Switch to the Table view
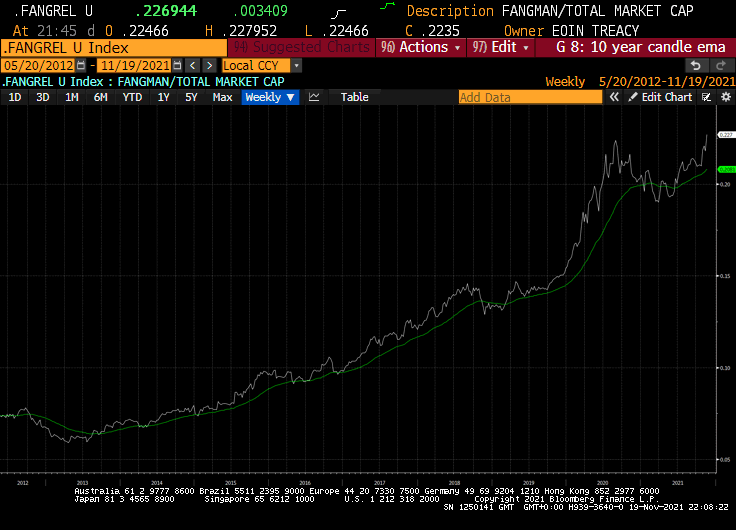This screenshot has width=736, height=530. point(354,97)
